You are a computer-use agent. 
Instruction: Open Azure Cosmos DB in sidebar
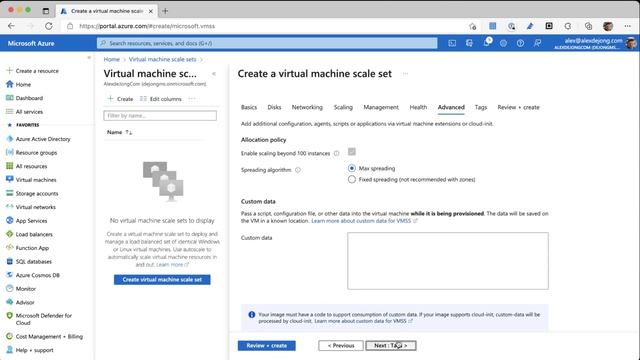click(x=33, y=275)
